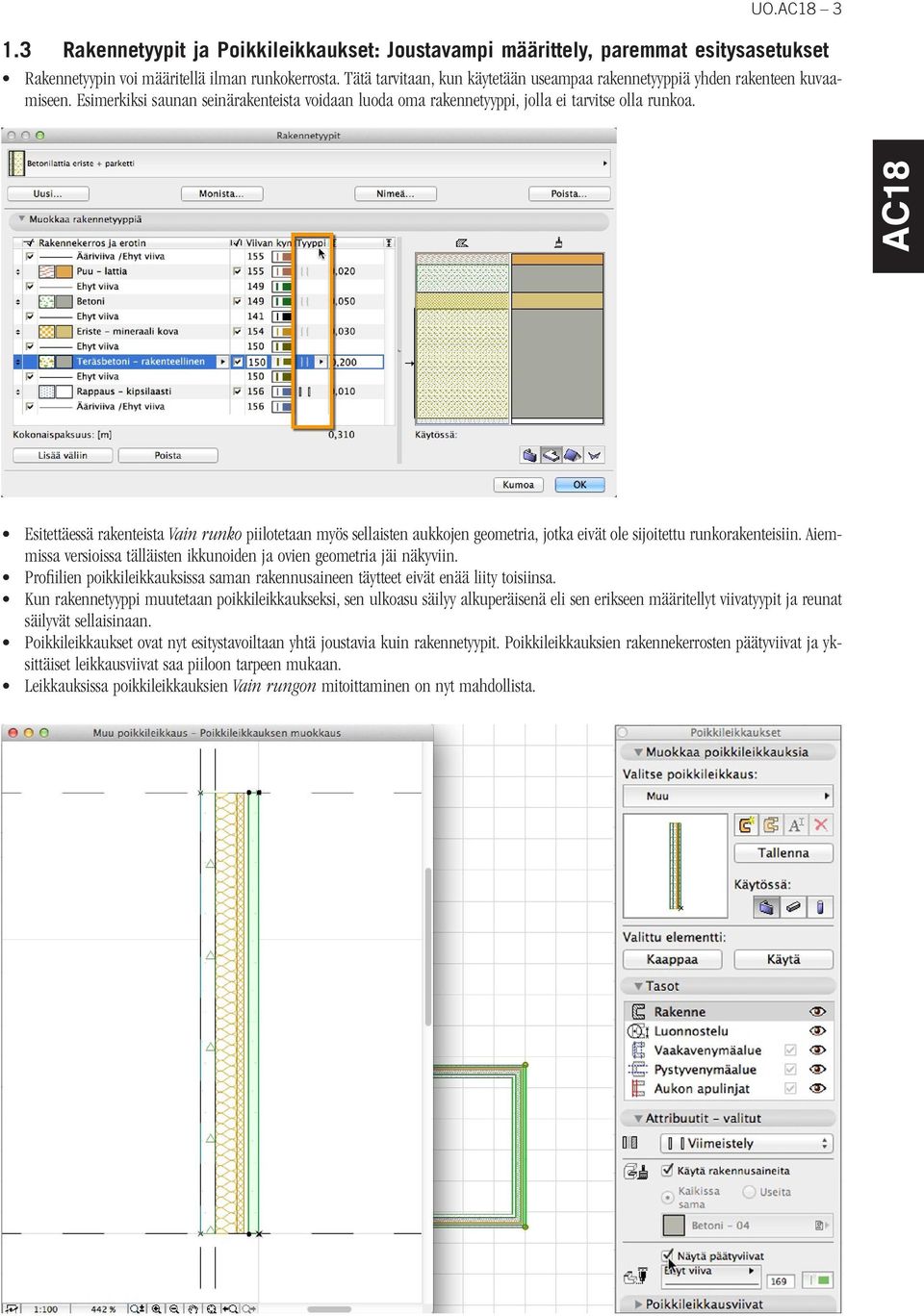Click Poista... button at top of Rakennetyypit

pyautogui.click(x=569, y=193)
